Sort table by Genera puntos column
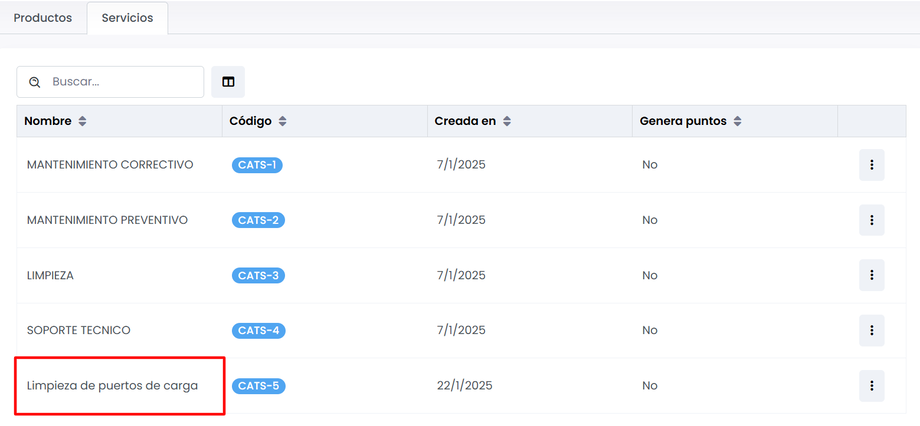Screen dimensions: 920x426 click(737, 121)
